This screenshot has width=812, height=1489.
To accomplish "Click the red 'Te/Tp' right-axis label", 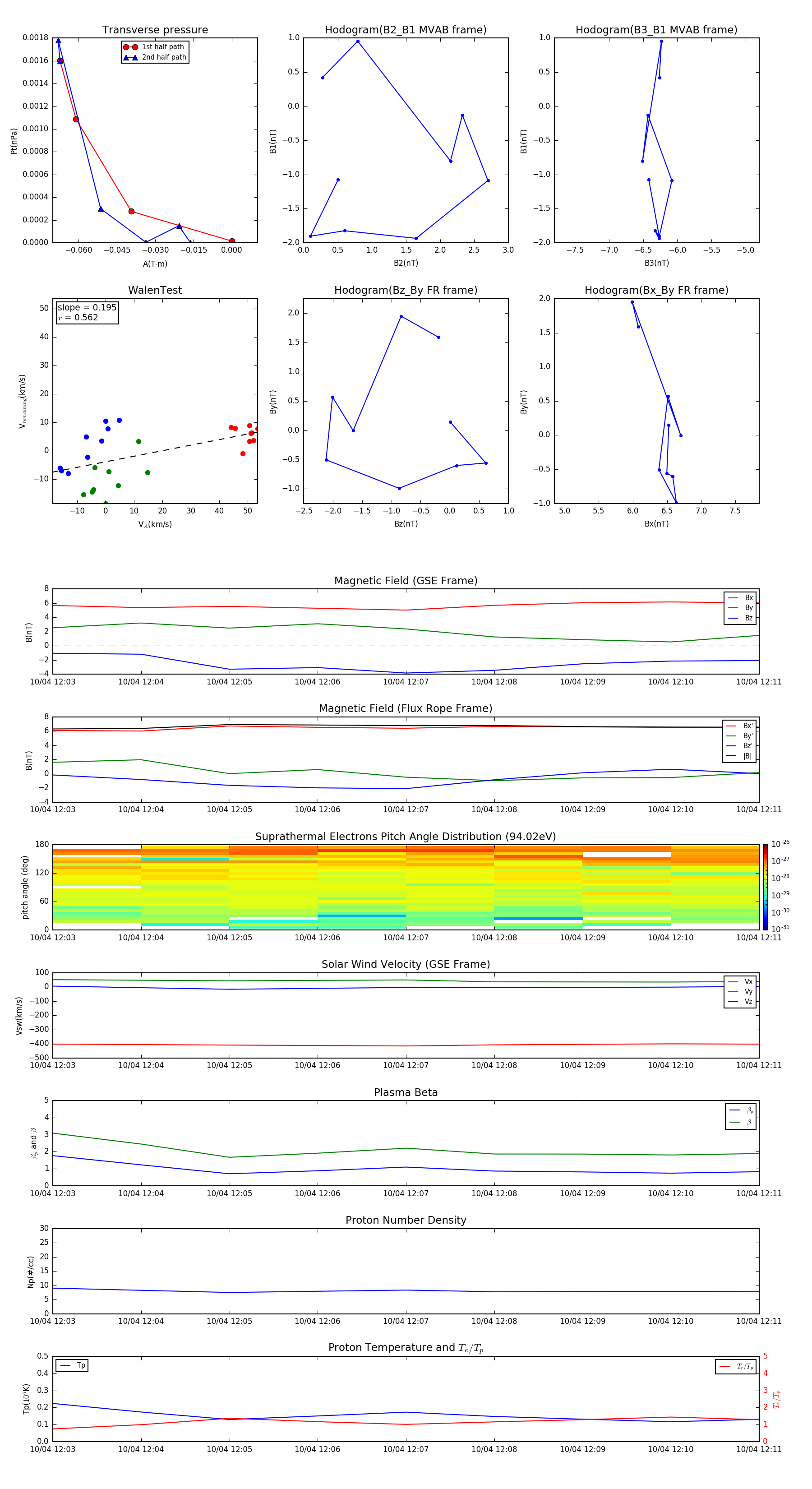I will 776,1399.
